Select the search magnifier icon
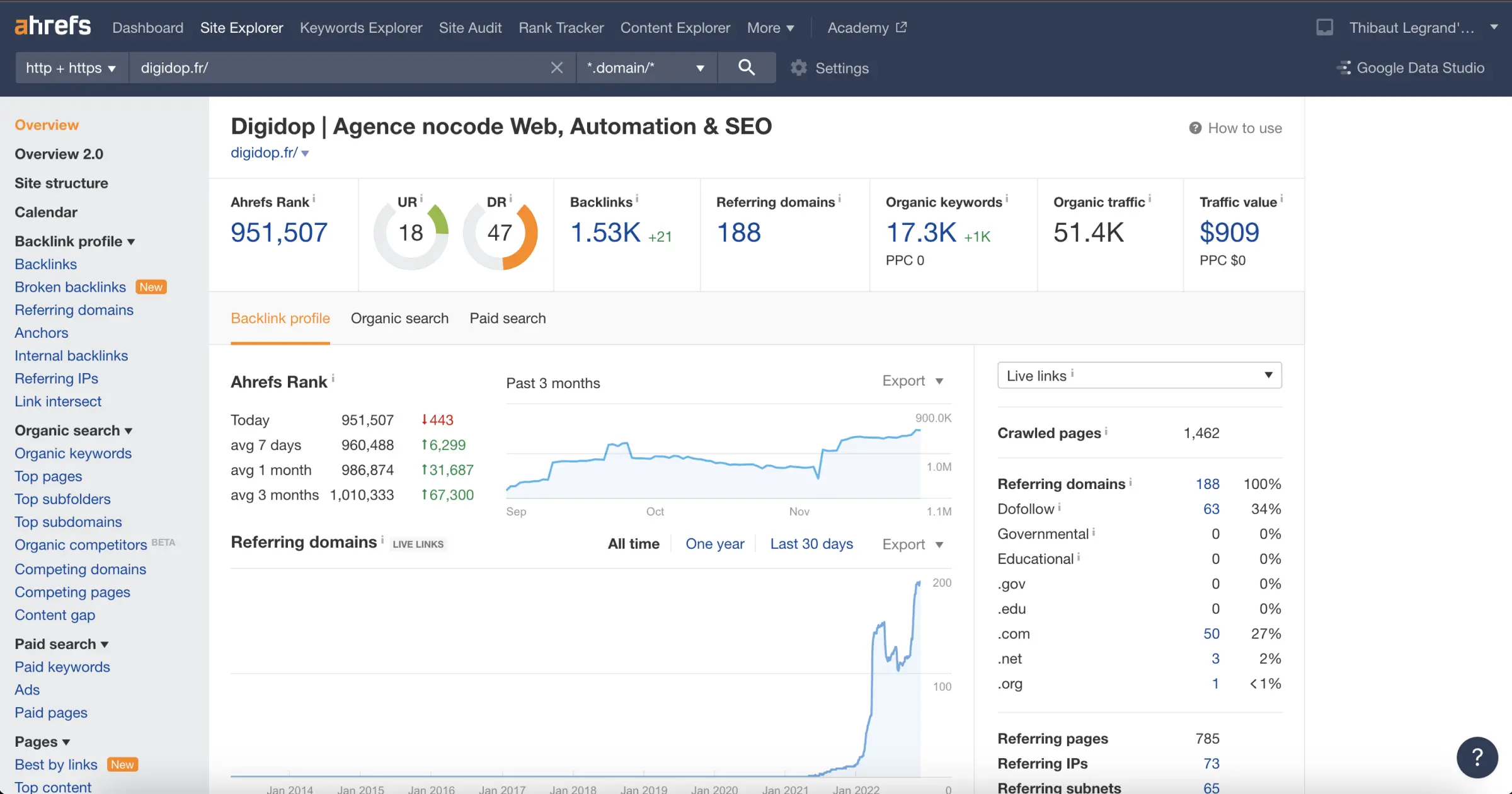The width and height of the screenshot is (1512, 794). pyautogui.click(x=747, y=67)
